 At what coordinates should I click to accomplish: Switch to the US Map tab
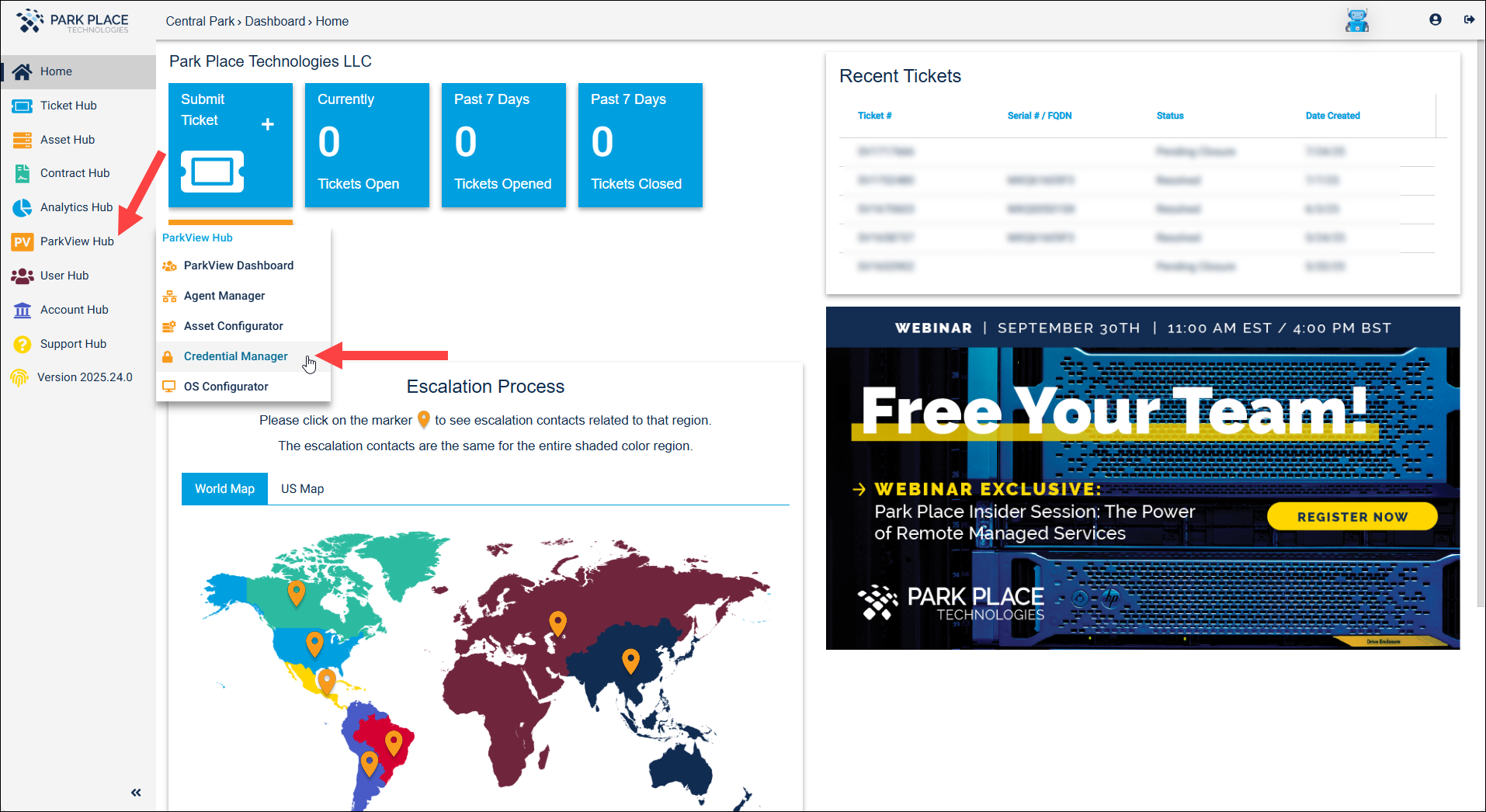click(303, 488)
